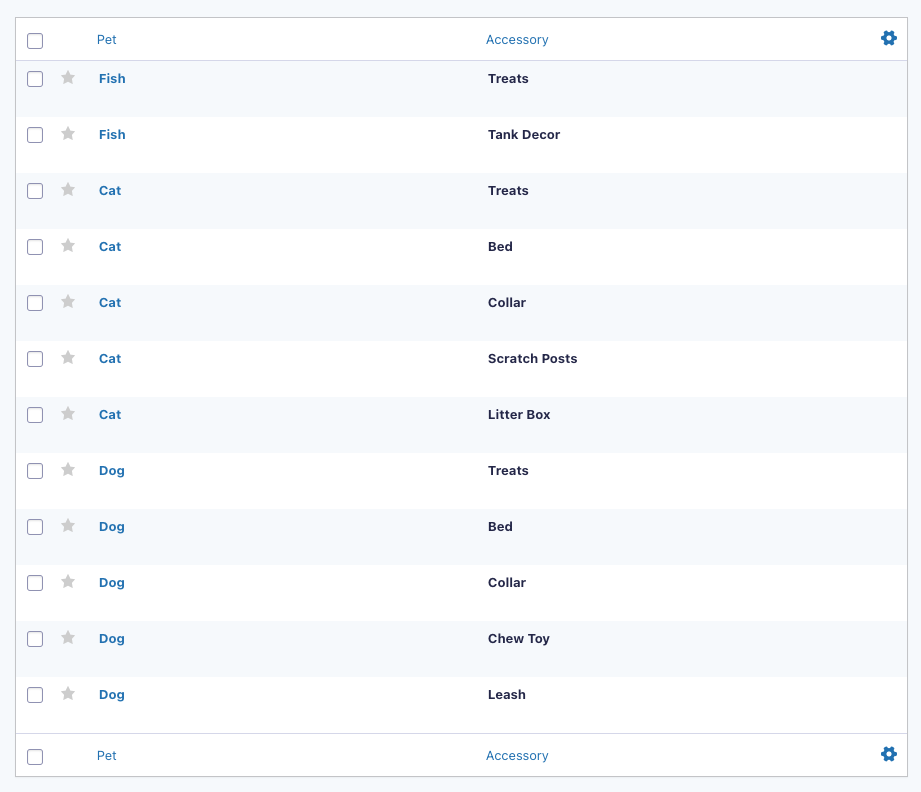Click the 'Litter Box' accessory cell
This screenshot has height=792, width=921.
[519, 415]
